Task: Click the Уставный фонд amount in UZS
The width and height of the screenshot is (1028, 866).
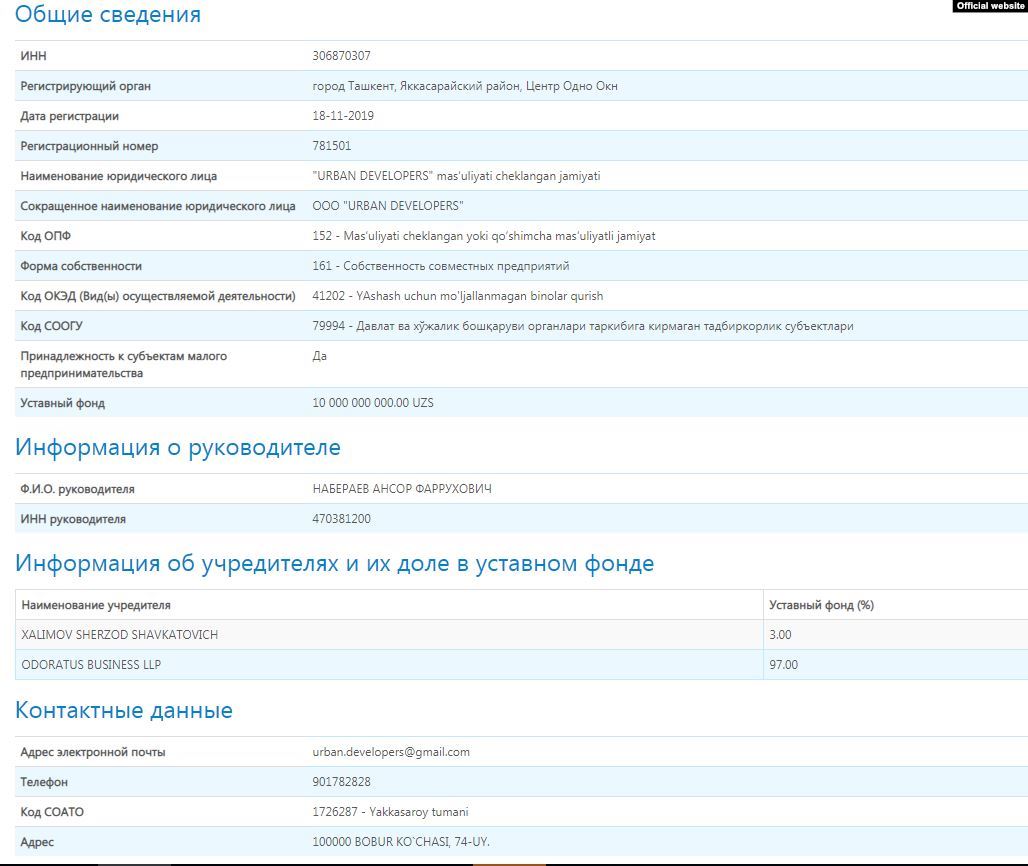Action: pyautogui.click(x=373, y=403)
